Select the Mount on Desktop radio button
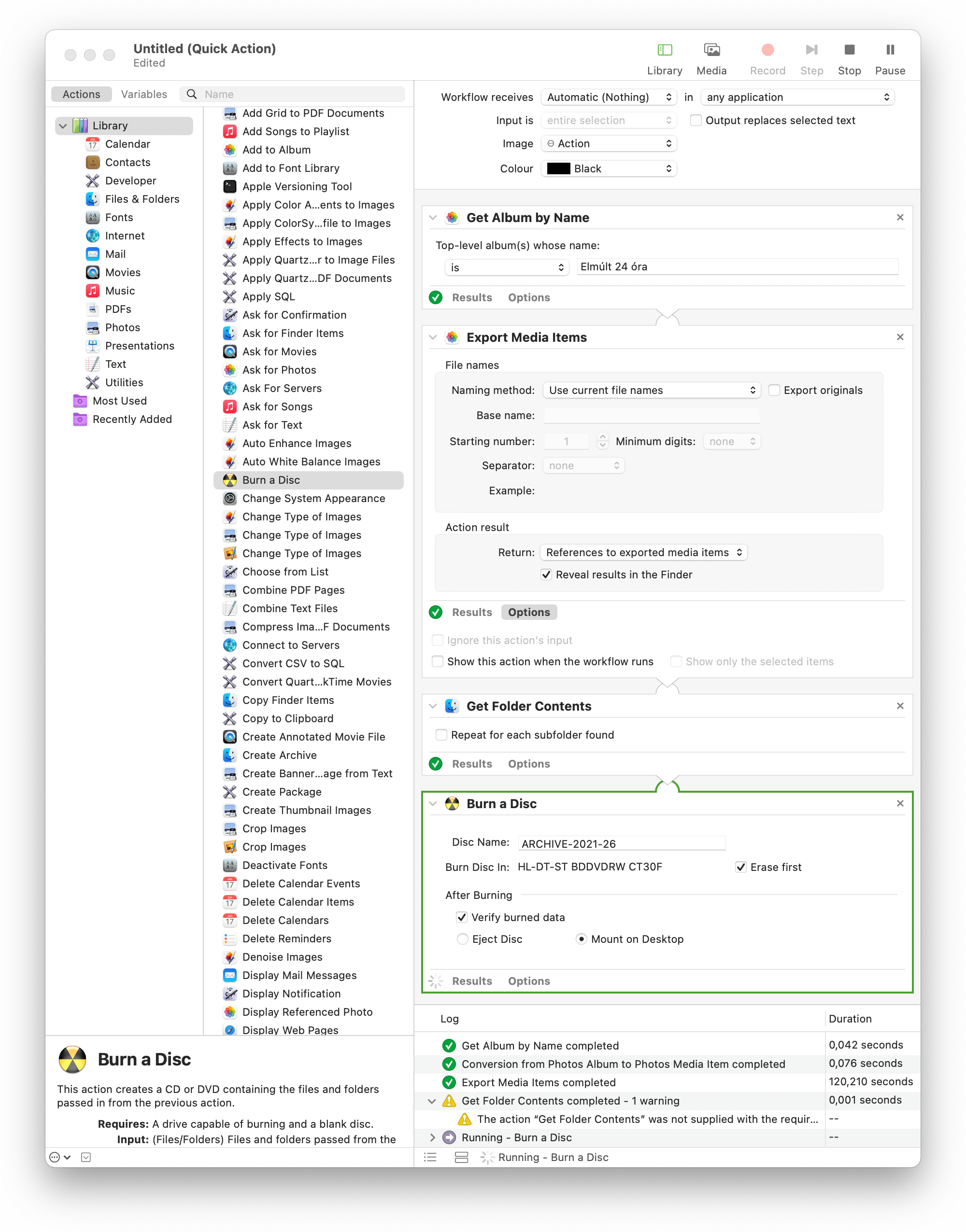 coord(582,938)
